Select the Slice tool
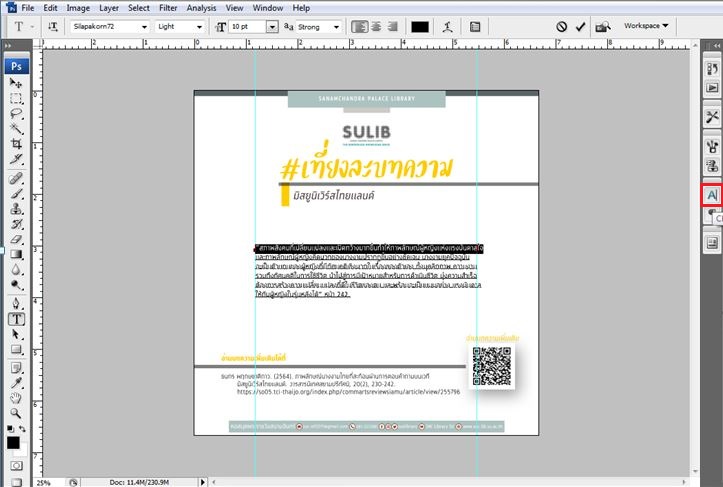The width and height of the screenshot is (723, 487). click(16, 159)
